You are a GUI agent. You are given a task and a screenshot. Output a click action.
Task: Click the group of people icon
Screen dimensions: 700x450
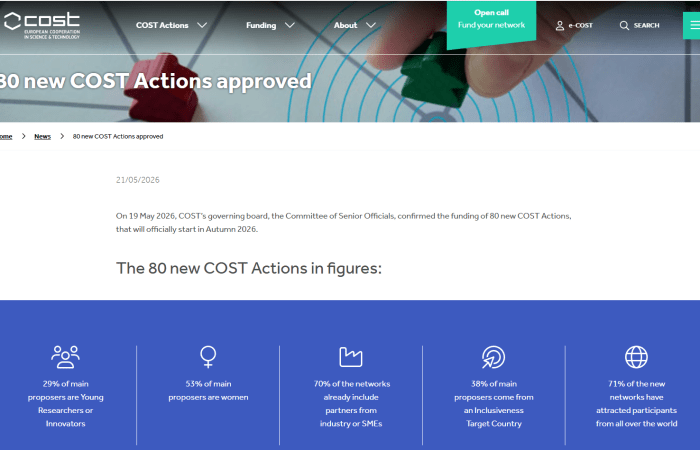pyautogui.click(x=65, y=357)
